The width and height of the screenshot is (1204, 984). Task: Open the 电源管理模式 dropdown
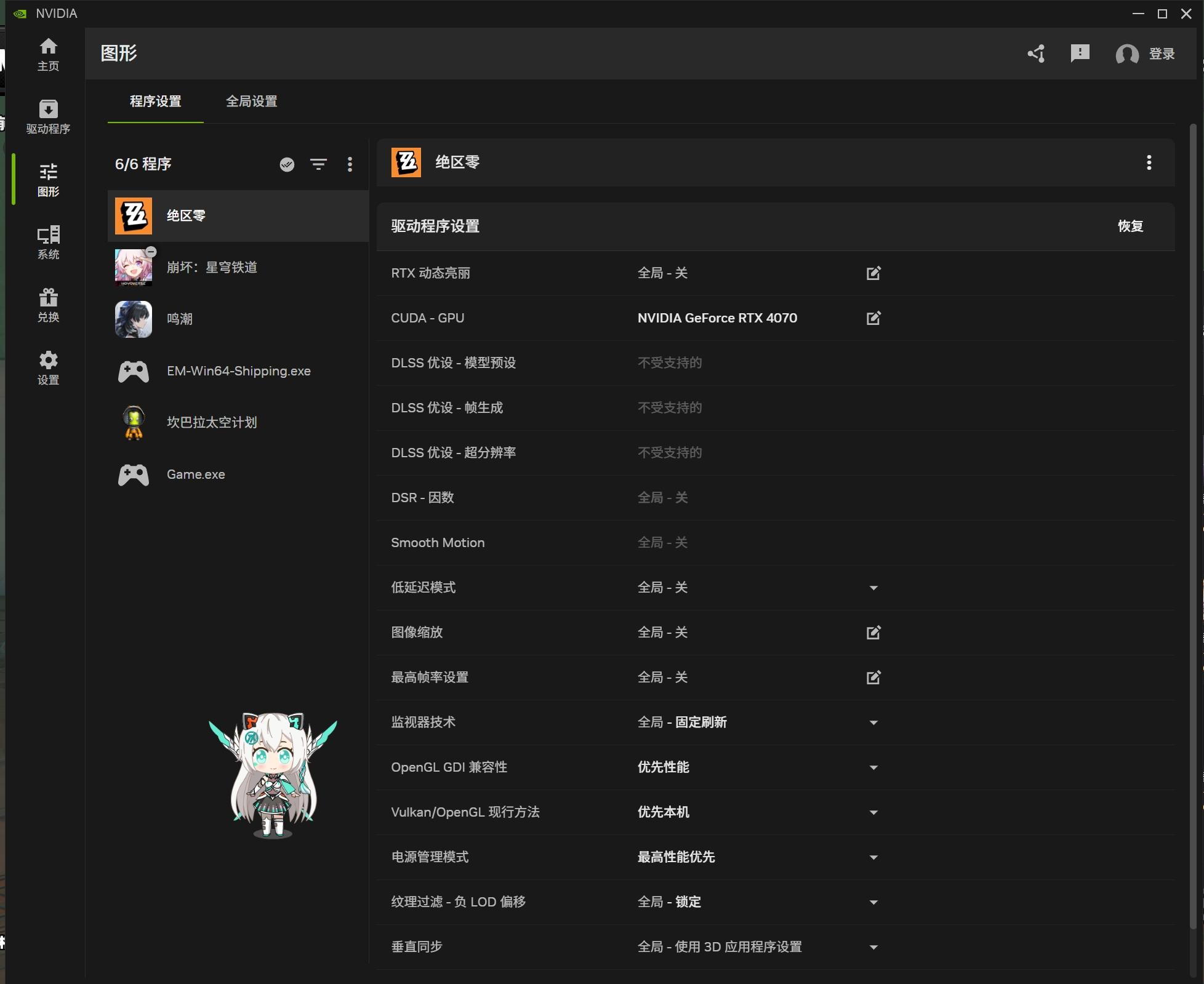(873, 857)
